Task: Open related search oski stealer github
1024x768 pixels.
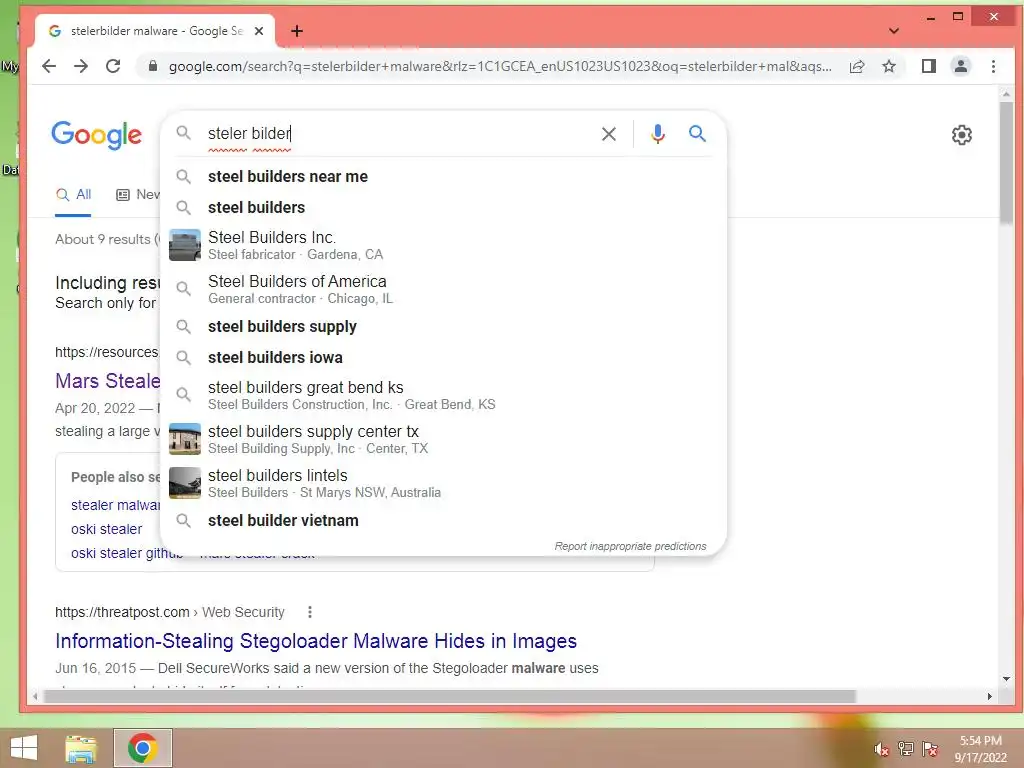Action: [127, 553]
